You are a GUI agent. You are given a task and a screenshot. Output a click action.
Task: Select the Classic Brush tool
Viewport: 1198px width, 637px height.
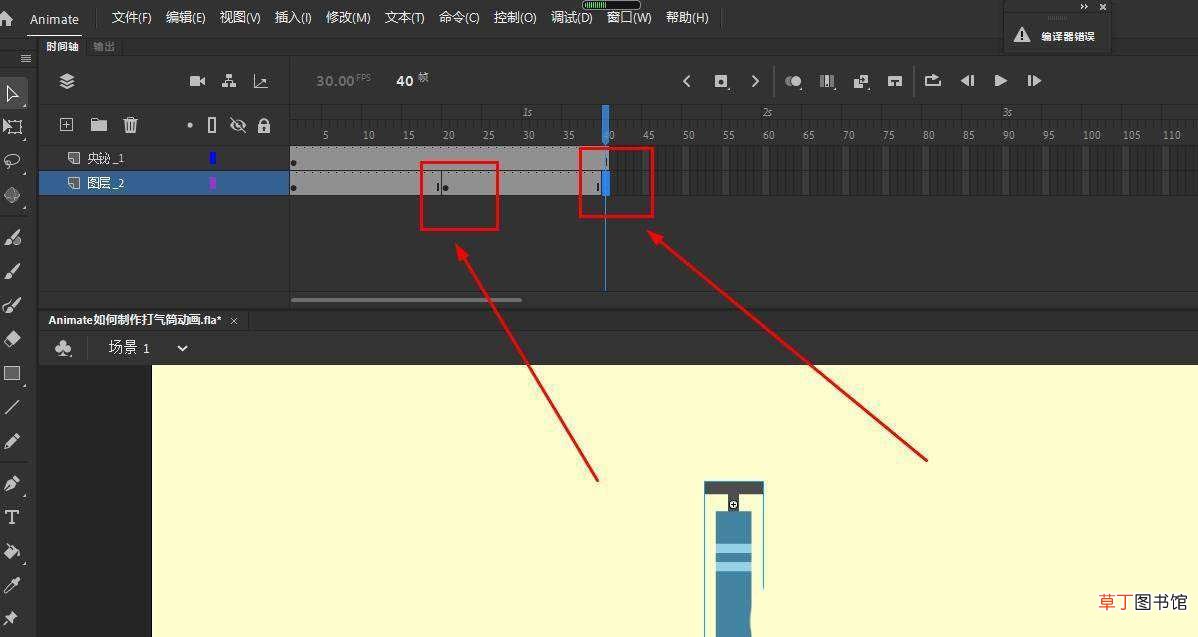12,271
